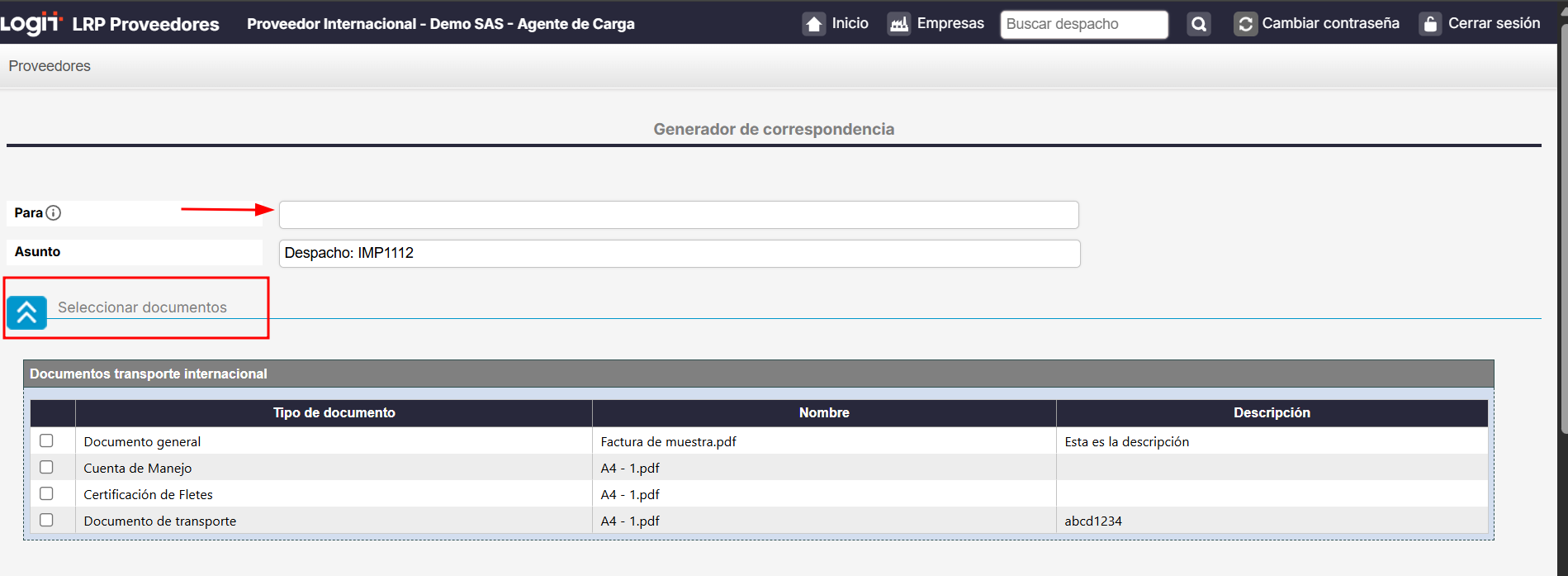Click the Logit logo

[31, 23]
